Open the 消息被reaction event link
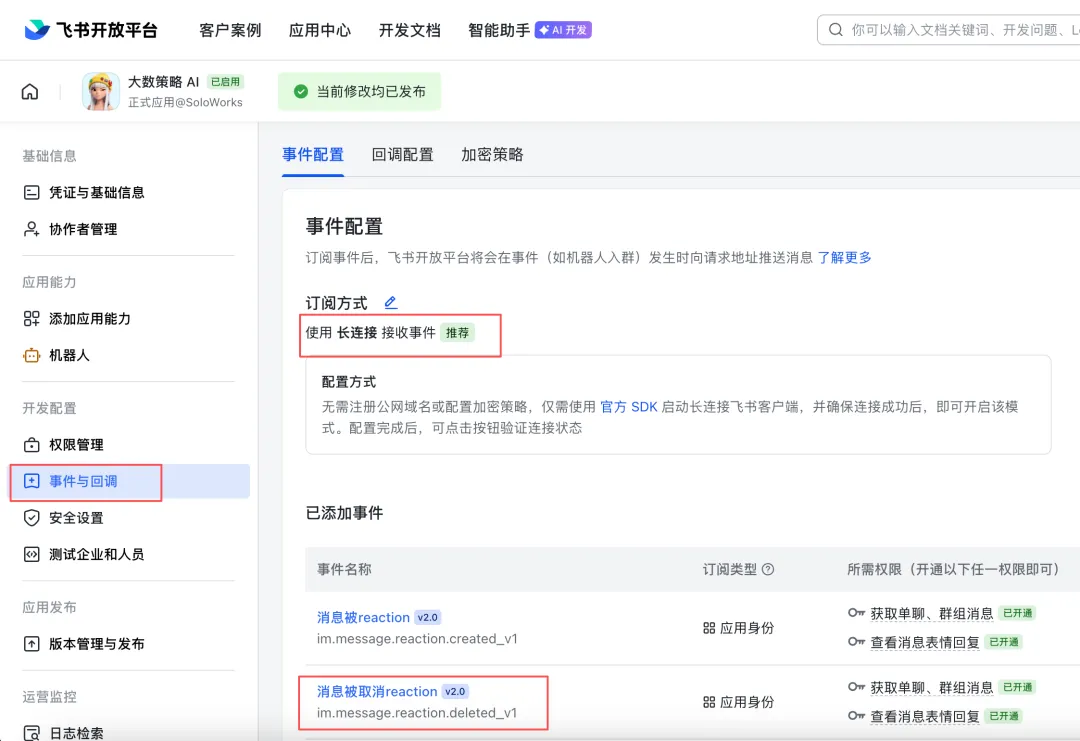This screenshot has width=1080, height=741. 363,617
